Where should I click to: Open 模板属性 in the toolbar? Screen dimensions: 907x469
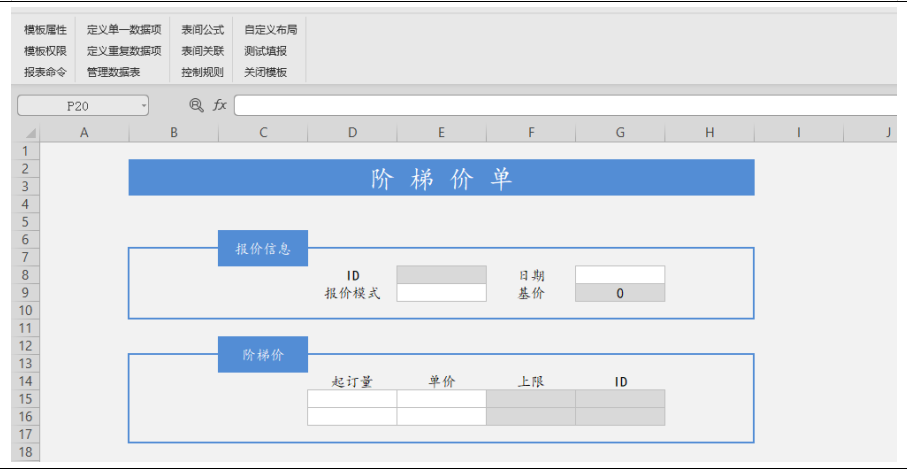tap(45, 30)
